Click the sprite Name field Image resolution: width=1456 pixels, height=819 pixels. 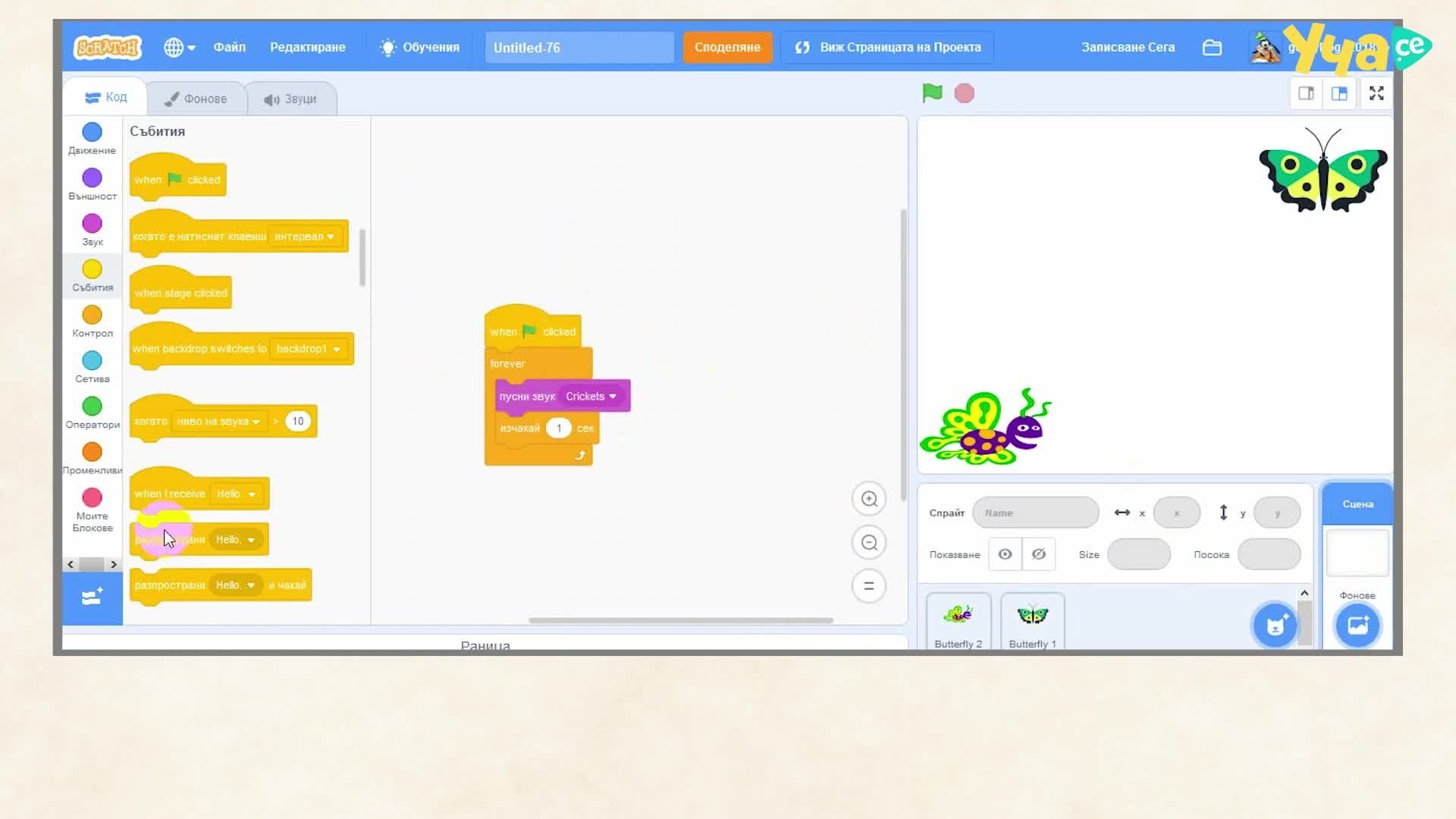click(x=1035, y=513)
